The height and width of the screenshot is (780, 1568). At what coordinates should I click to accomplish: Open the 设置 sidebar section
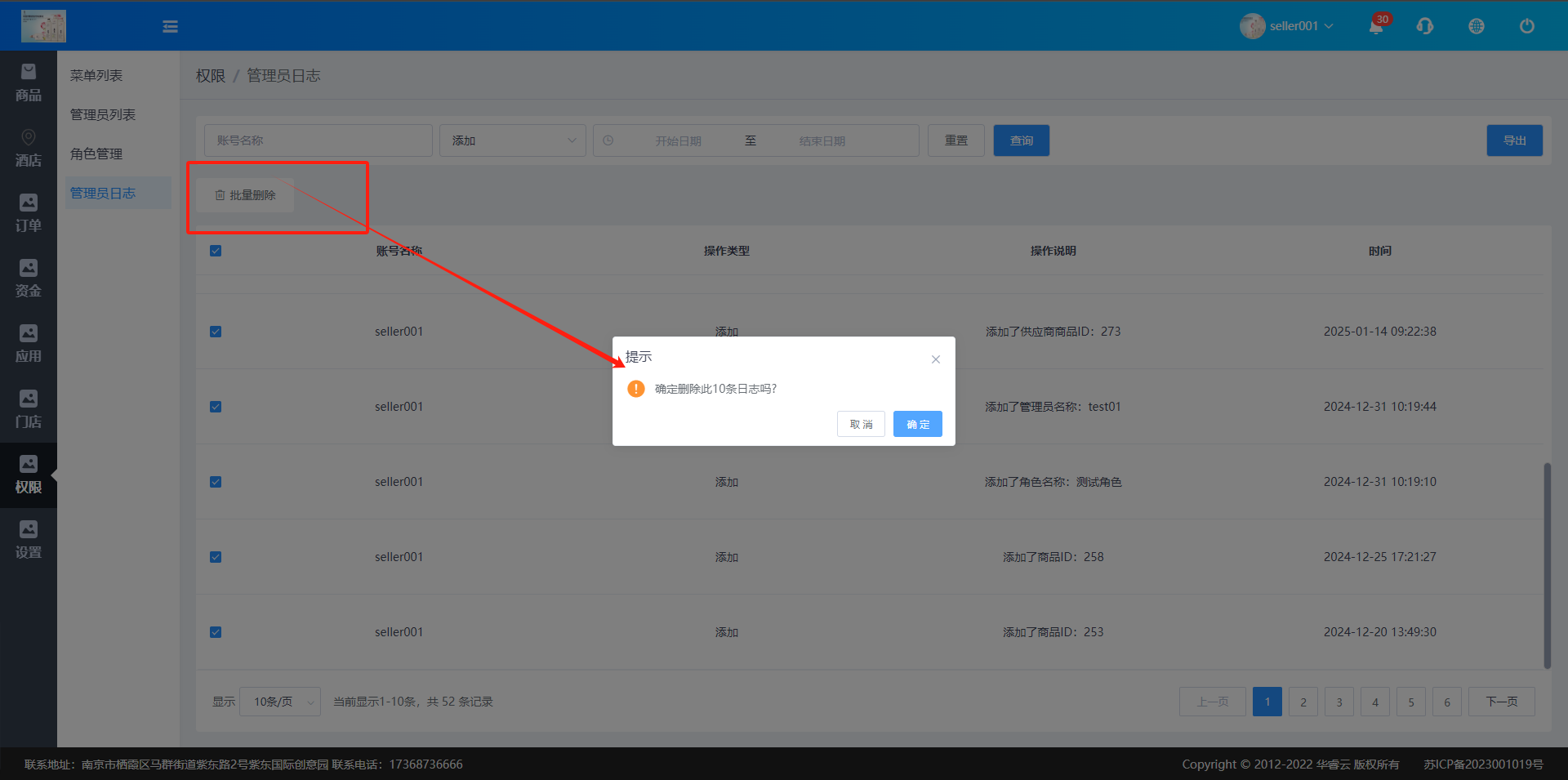click(29, 541)
